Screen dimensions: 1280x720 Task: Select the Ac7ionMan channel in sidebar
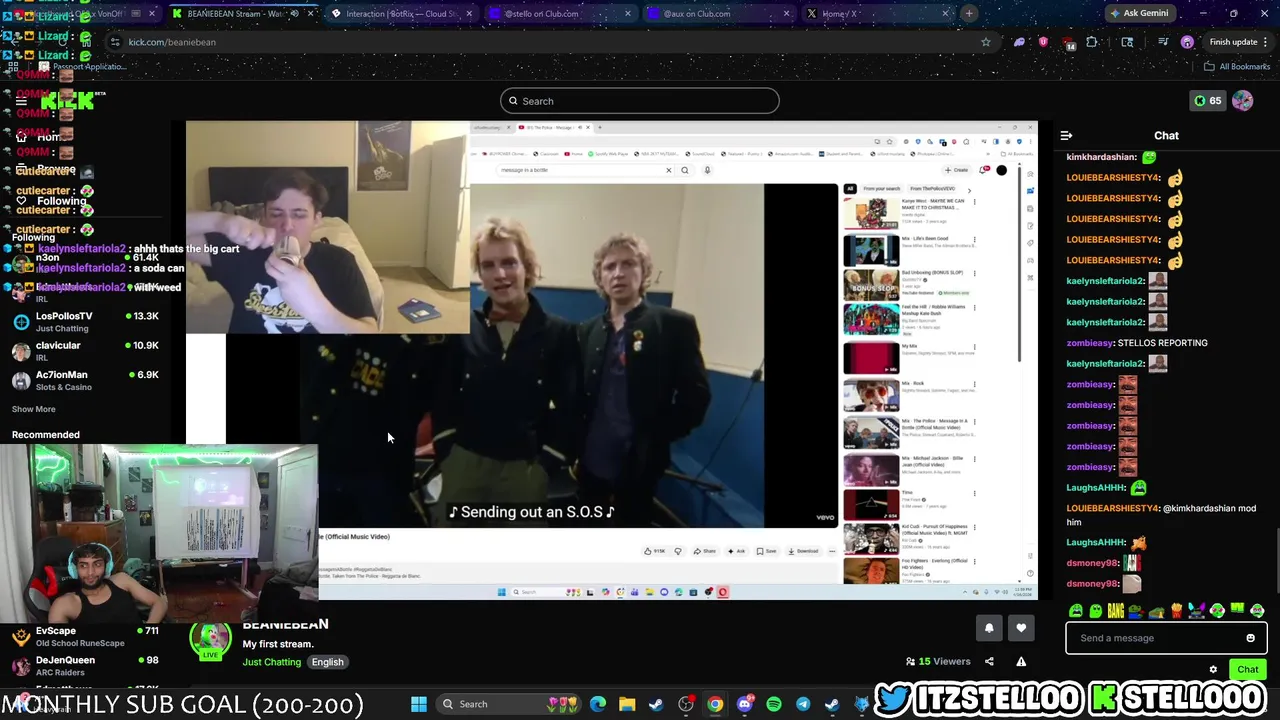click(x=85, y=380)
